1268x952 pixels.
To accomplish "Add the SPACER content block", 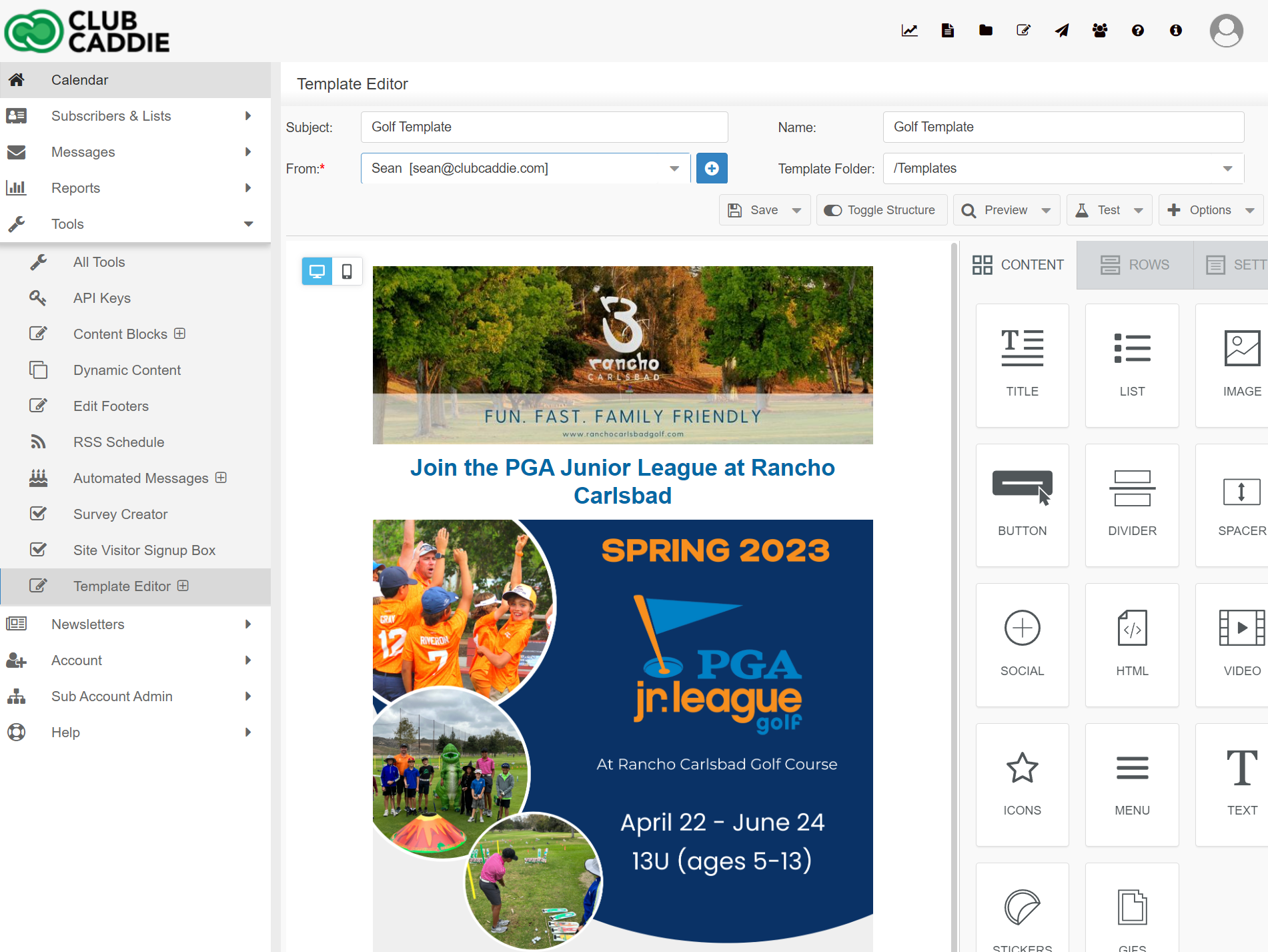I will coord(1233,505).
